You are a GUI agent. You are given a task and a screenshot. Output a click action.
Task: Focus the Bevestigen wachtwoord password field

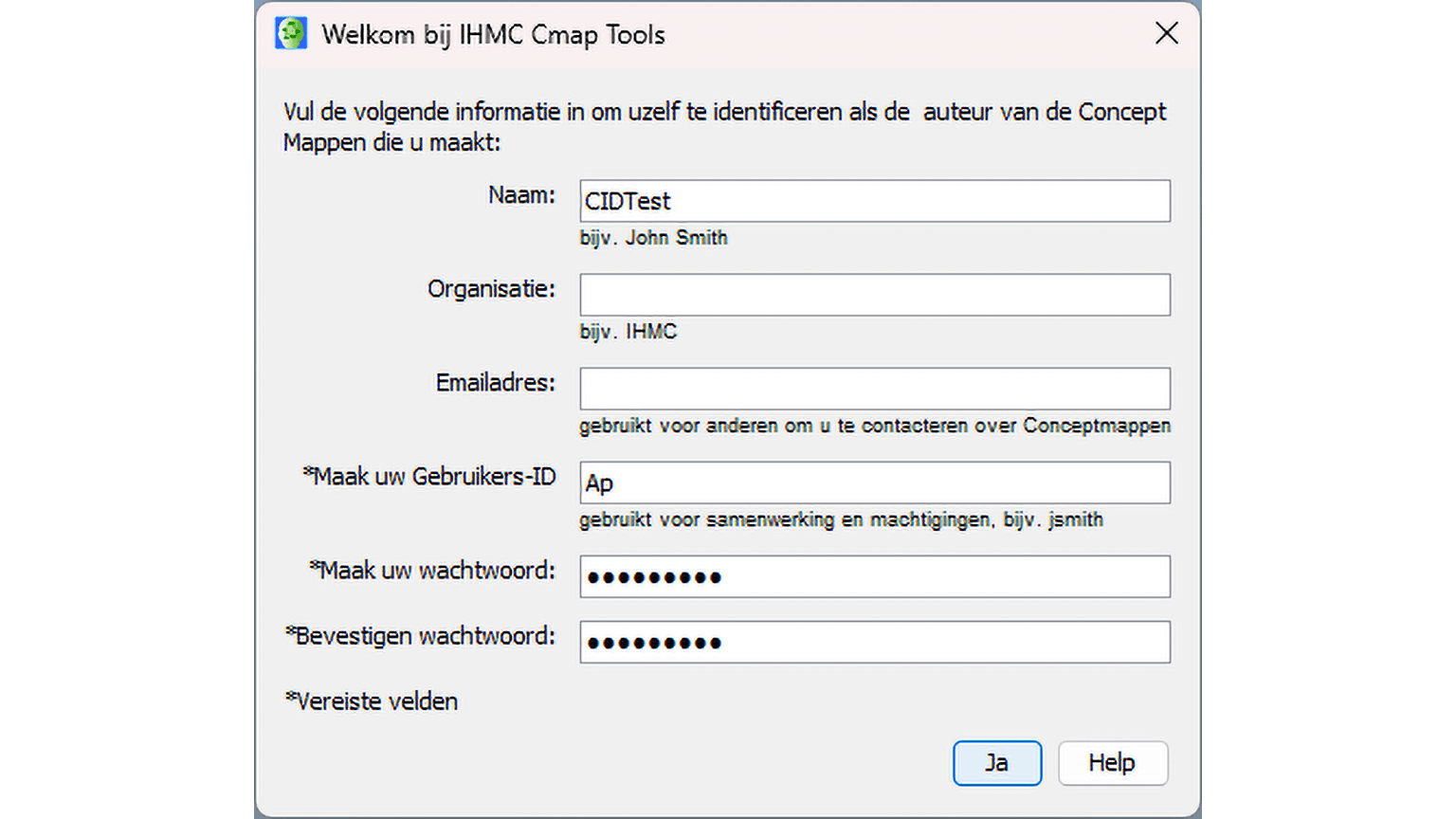874,642
